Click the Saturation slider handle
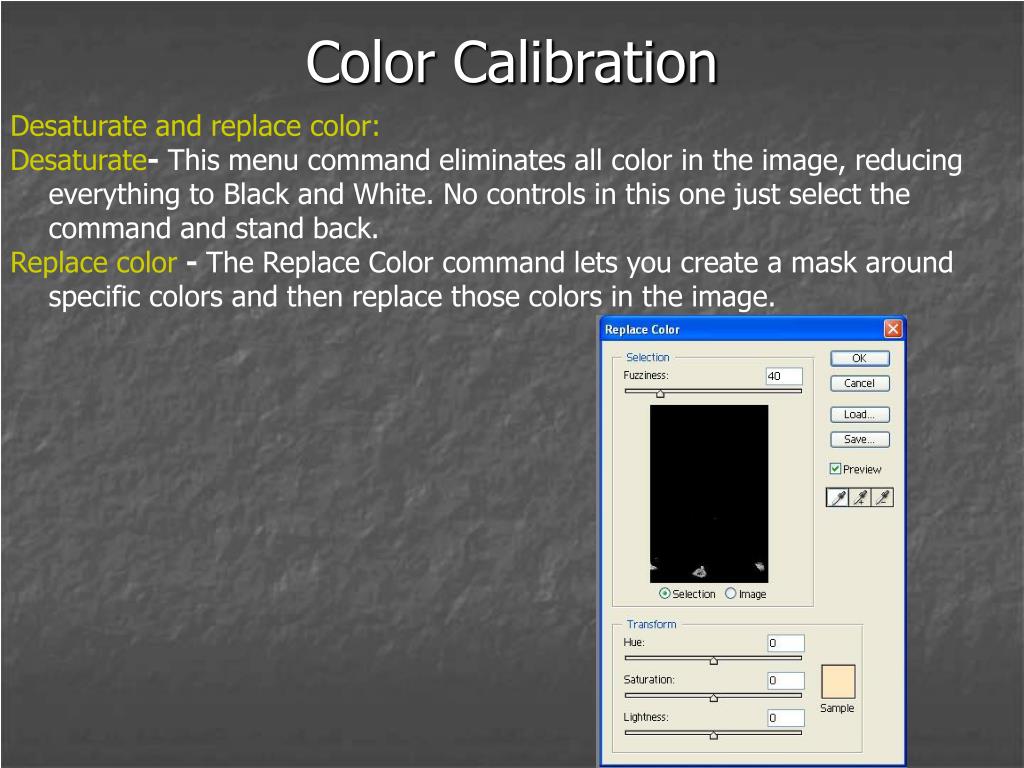1024x768 pixels. (714, 698)
